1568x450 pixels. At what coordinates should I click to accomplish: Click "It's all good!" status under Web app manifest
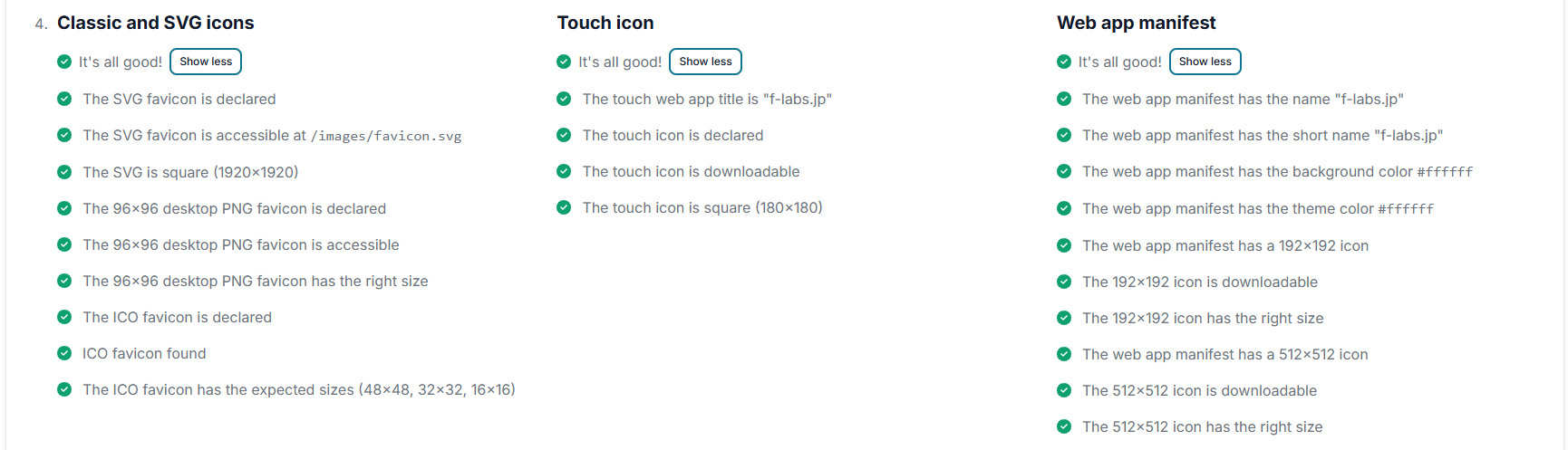(1119, 62)
